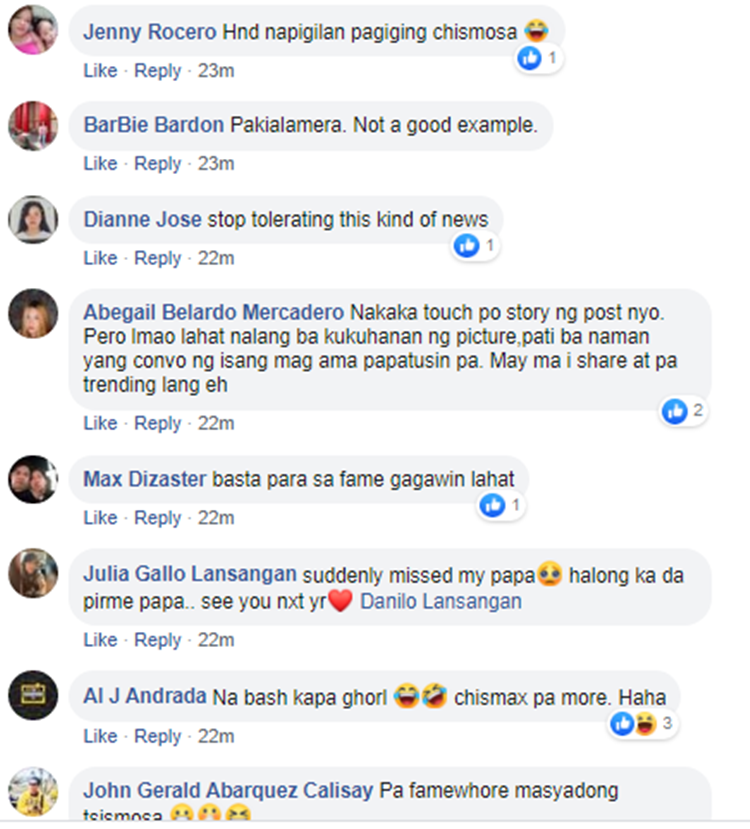Open reaction badge on Max Dizaster's comment
The image size is (750, 829).
[x=500, y=505]
